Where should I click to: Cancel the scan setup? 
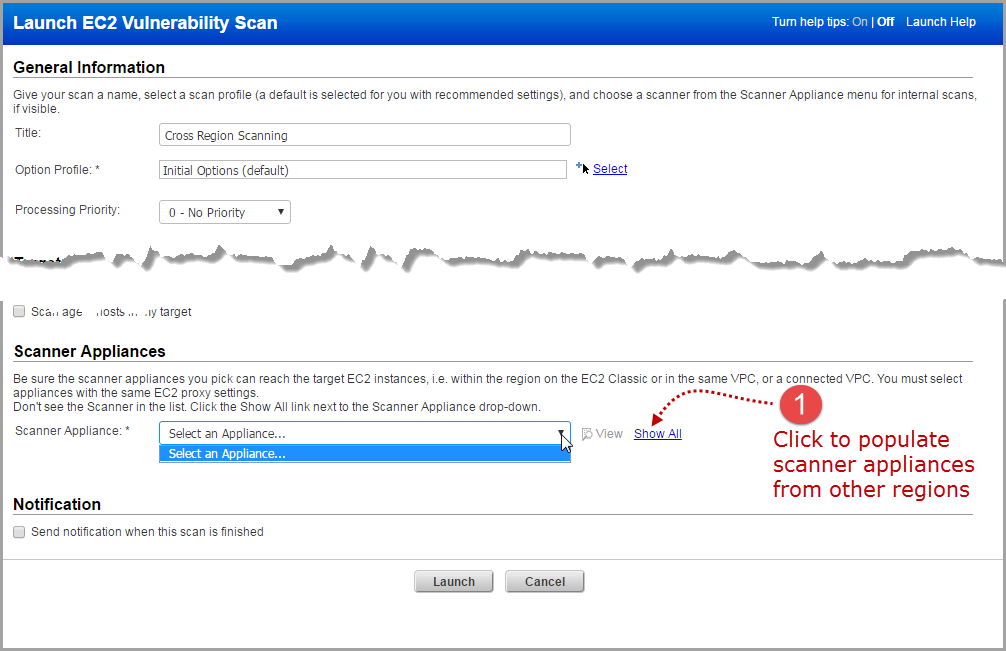(x=544, y=581)
